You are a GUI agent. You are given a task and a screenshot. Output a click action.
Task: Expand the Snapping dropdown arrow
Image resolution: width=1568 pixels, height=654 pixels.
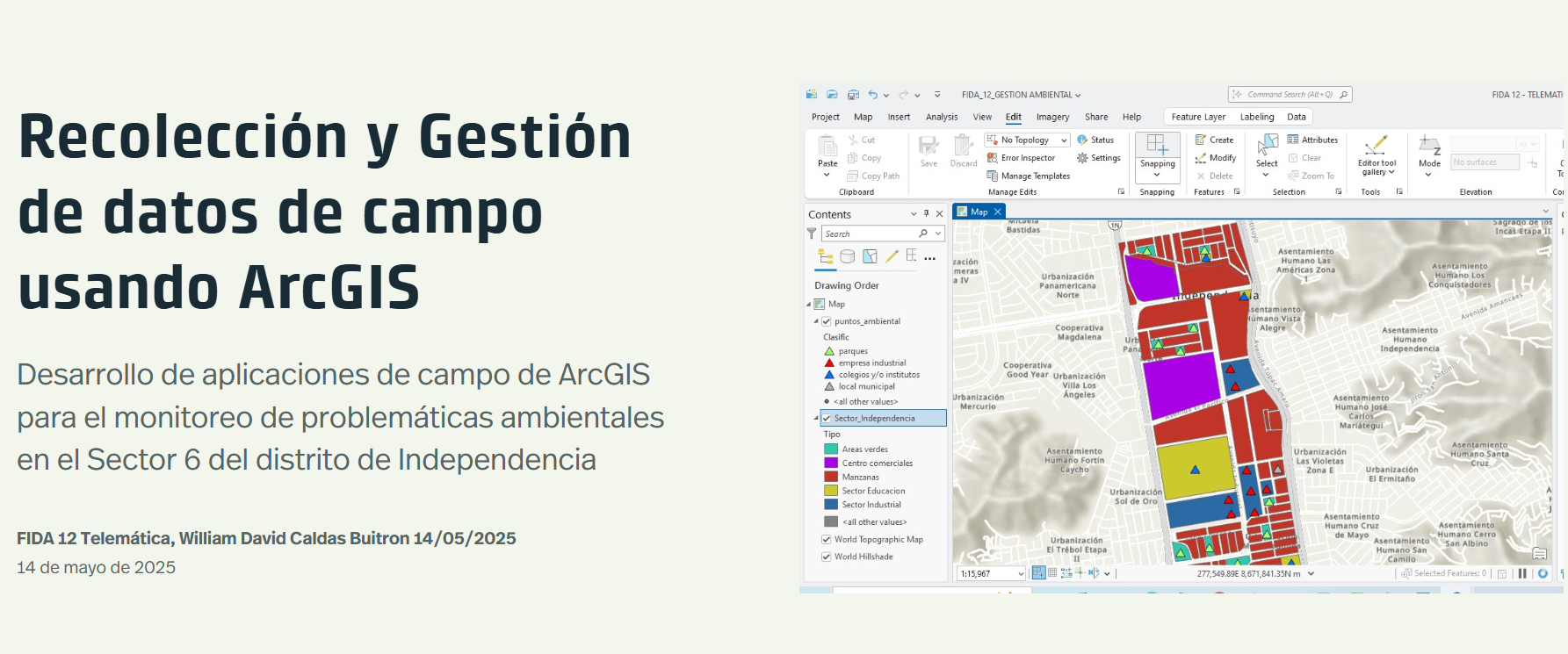(x=1157, y=175)
